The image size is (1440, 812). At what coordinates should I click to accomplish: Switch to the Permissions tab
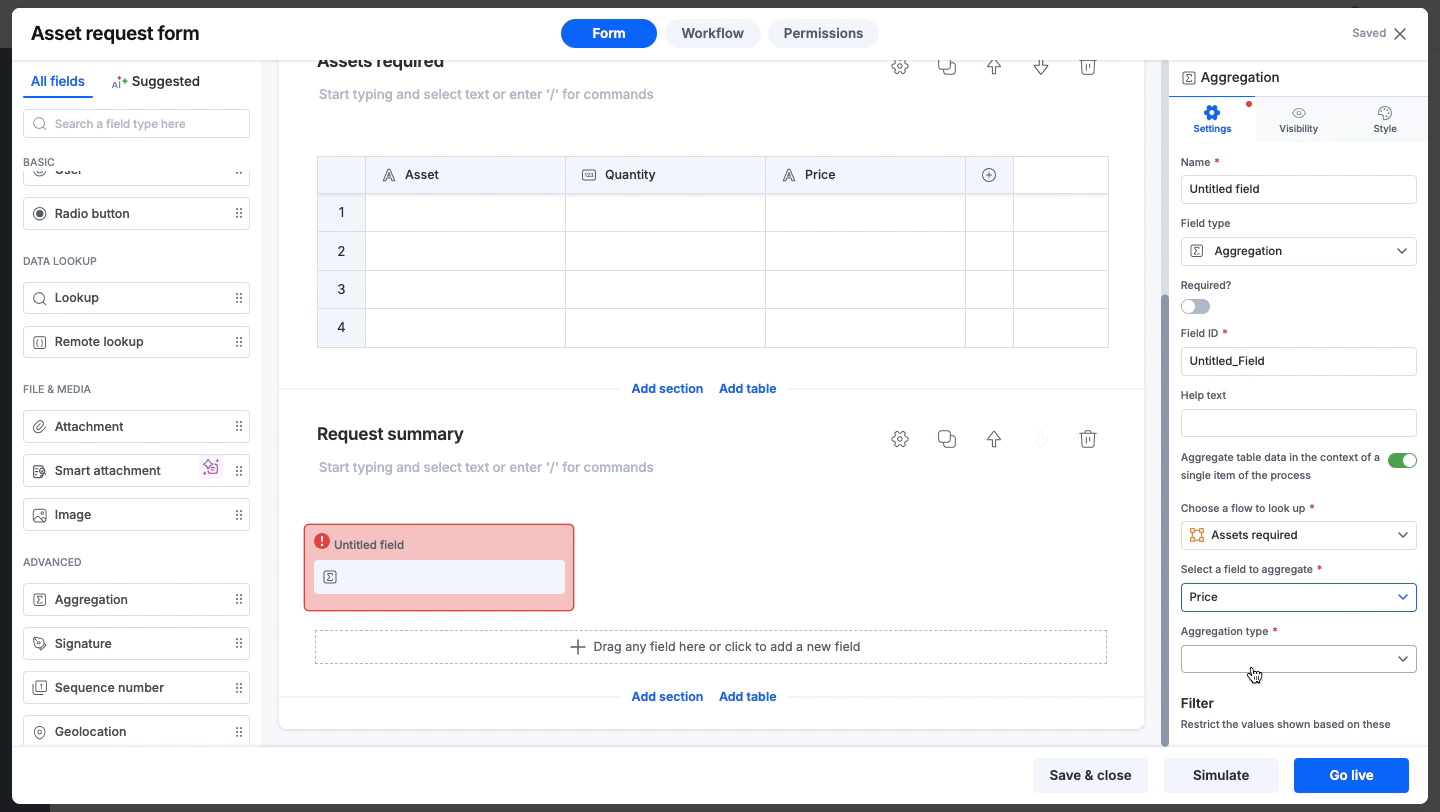coord(823,33)
